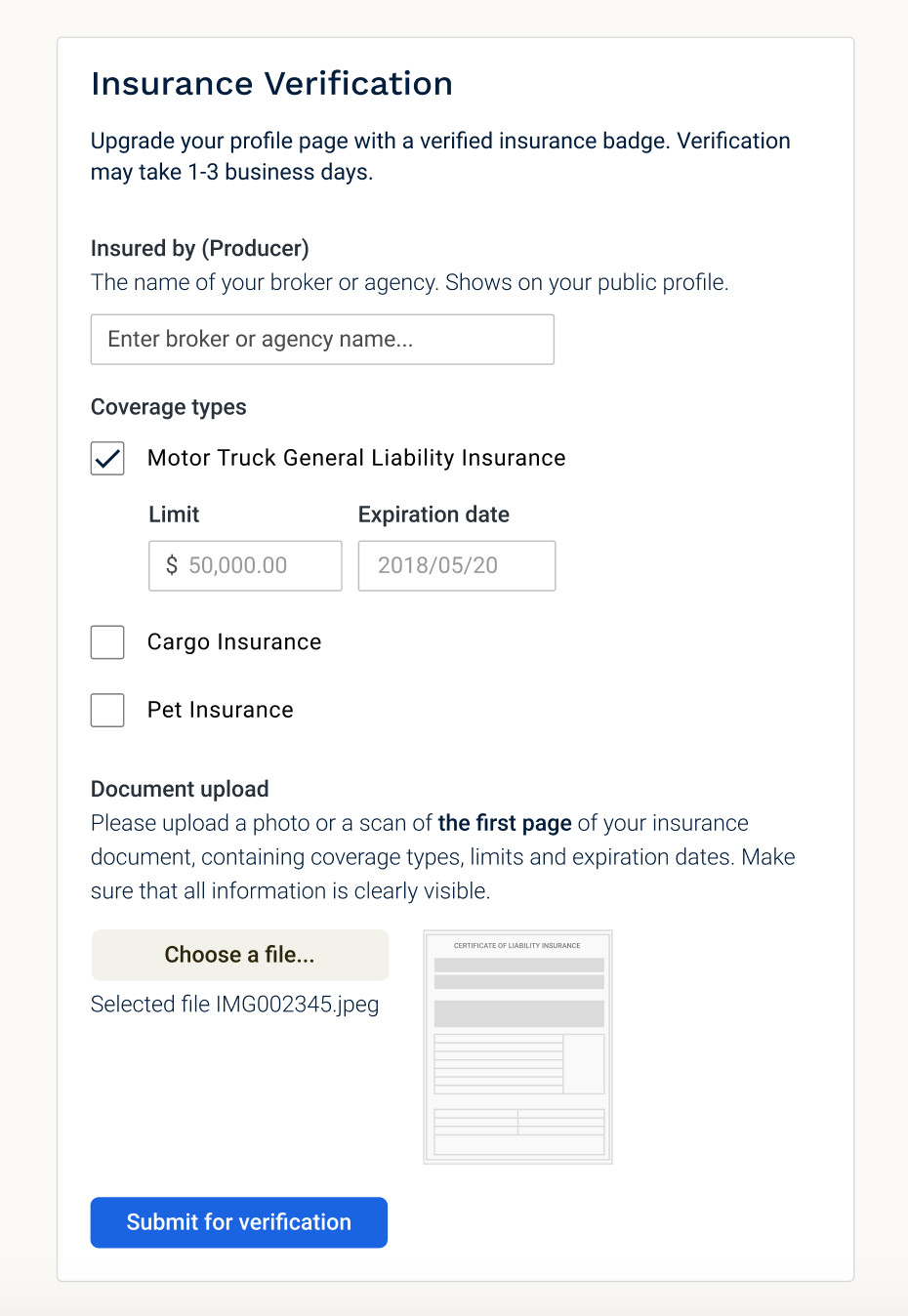
Task: Tick the Pet Insurance checkbox
Action: (107, 710)
